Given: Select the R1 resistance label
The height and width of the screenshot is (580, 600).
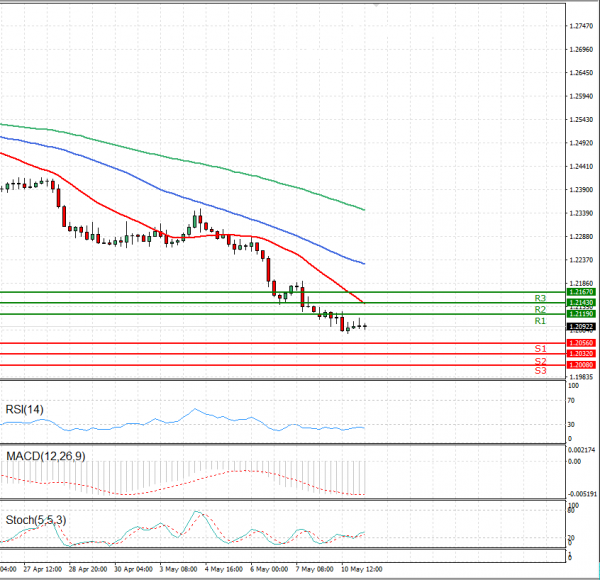Looking at the screenshot, I should (540, 321).
